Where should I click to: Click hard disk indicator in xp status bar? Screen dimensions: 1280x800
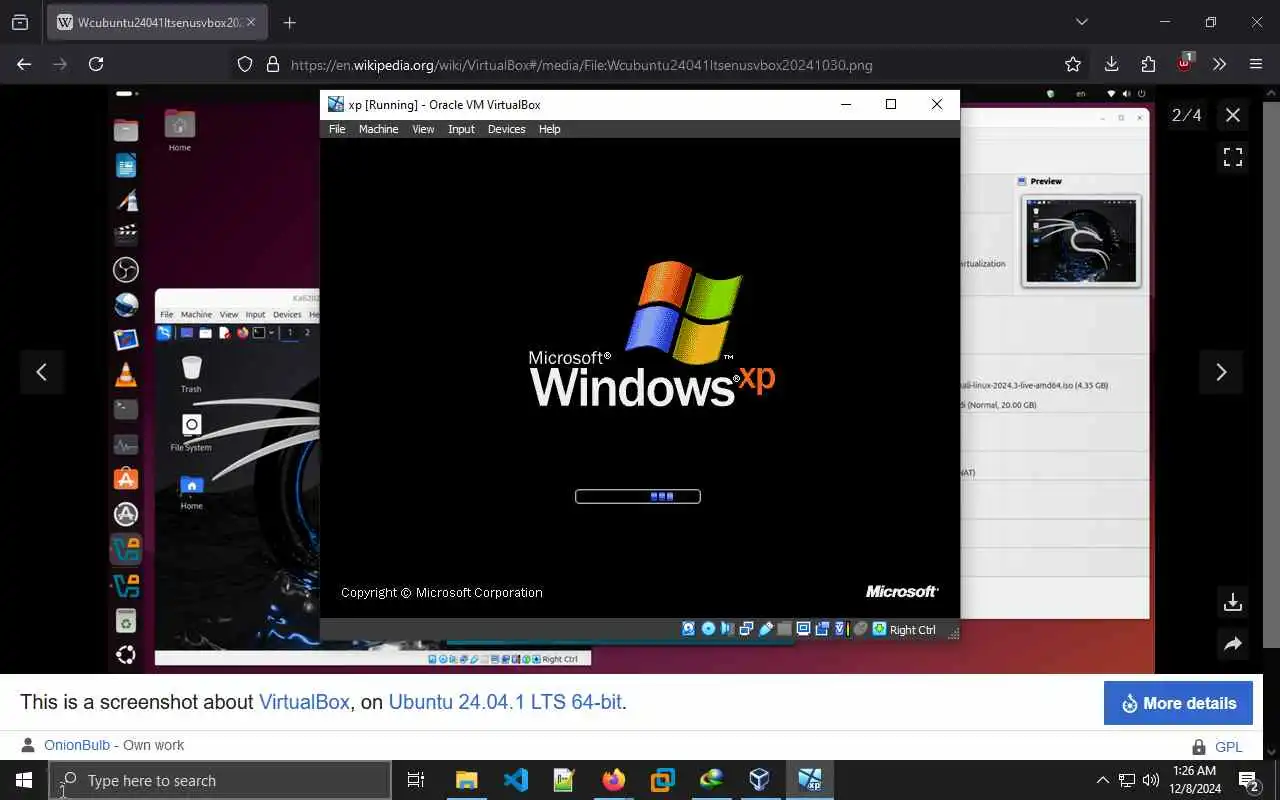pyautogui.click(x=688, y=629)
